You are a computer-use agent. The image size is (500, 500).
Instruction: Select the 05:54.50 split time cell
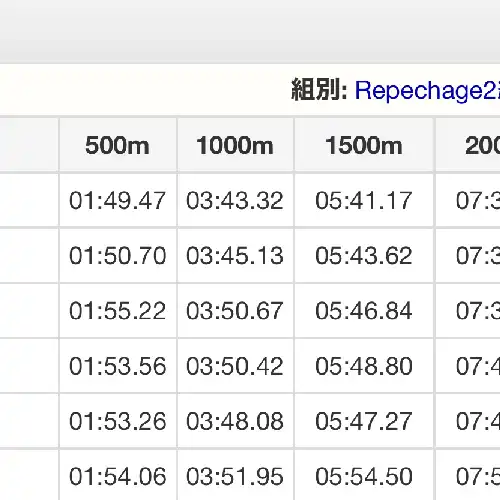pyautogui.click(x=364, y=476)
